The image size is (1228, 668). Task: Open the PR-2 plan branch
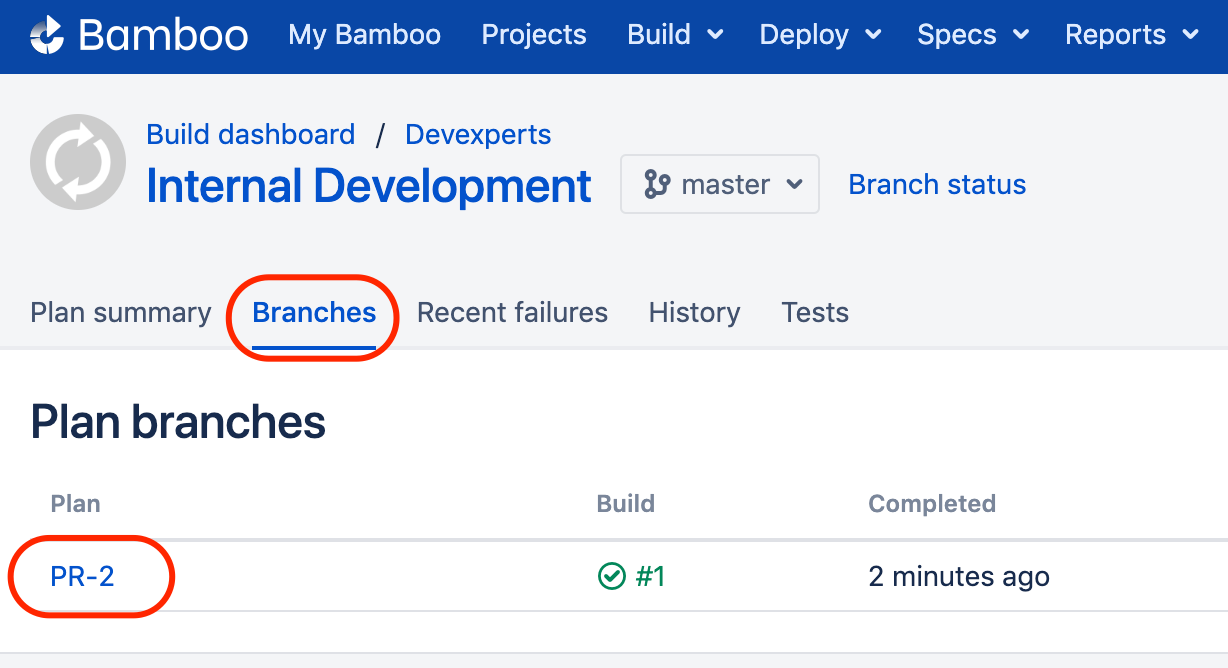pos(82,576)
